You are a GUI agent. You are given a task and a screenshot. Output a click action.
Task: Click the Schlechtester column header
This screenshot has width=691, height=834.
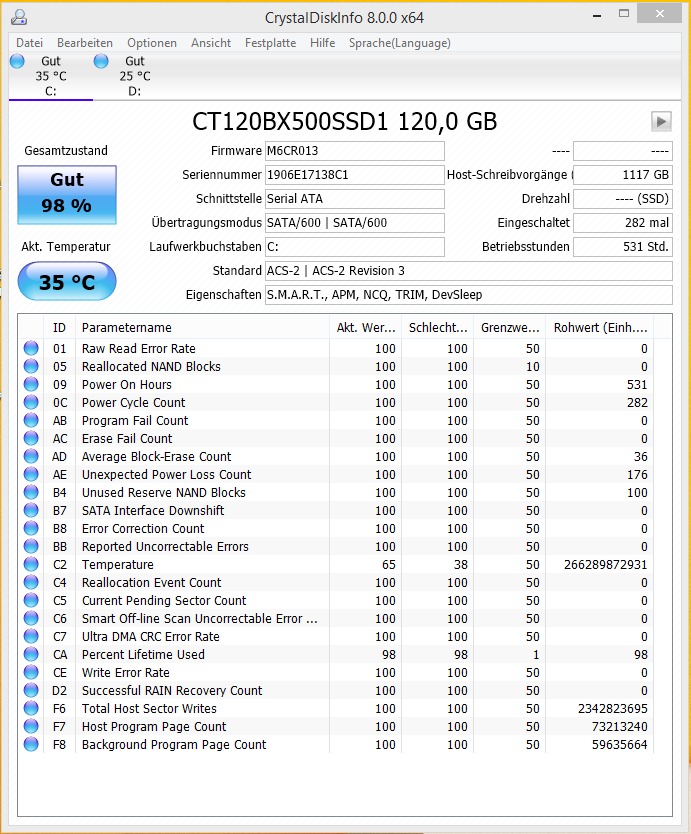click(438, 328)
